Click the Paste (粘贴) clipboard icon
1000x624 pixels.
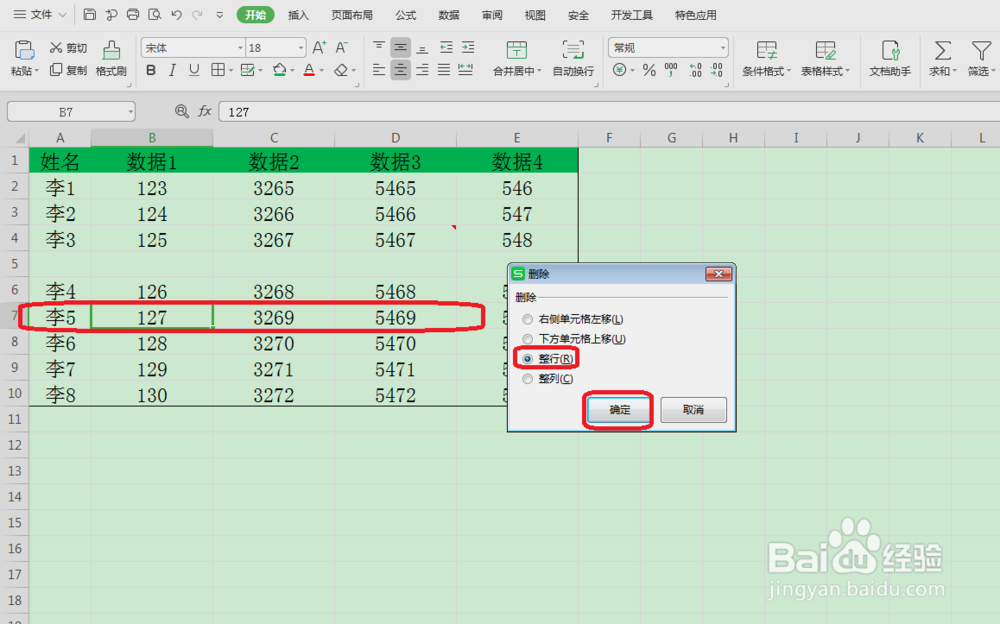point(24,50)
